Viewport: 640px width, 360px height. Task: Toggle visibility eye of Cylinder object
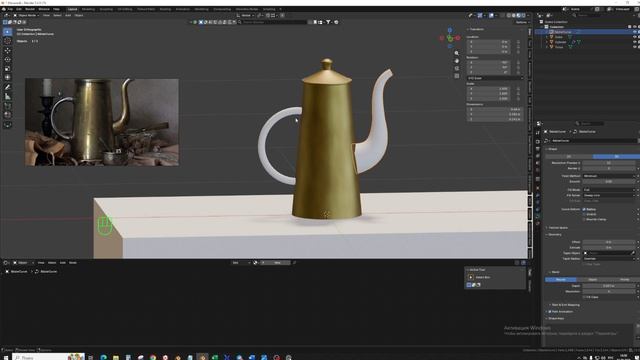point(634,42)
